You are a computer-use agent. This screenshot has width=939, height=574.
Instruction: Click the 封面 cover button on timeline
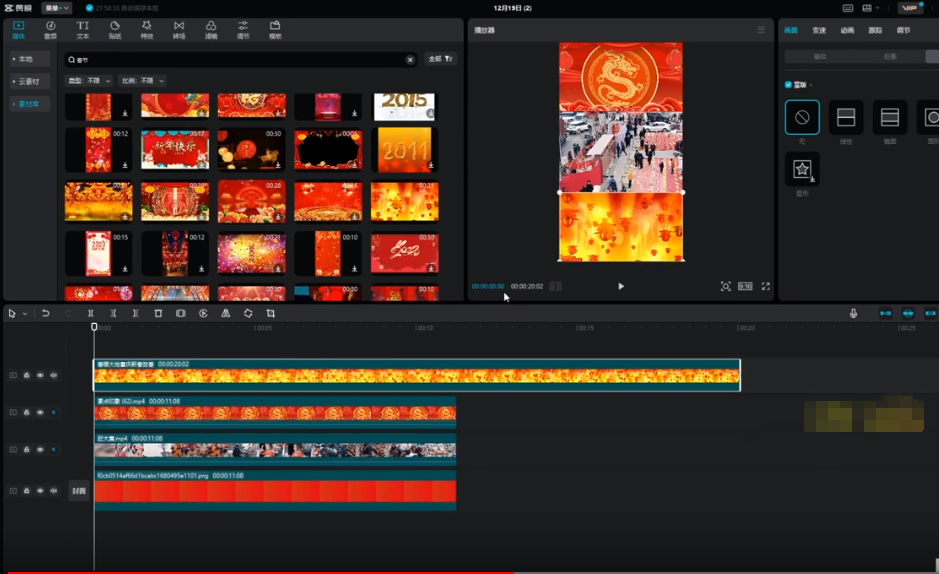point(79,491)
